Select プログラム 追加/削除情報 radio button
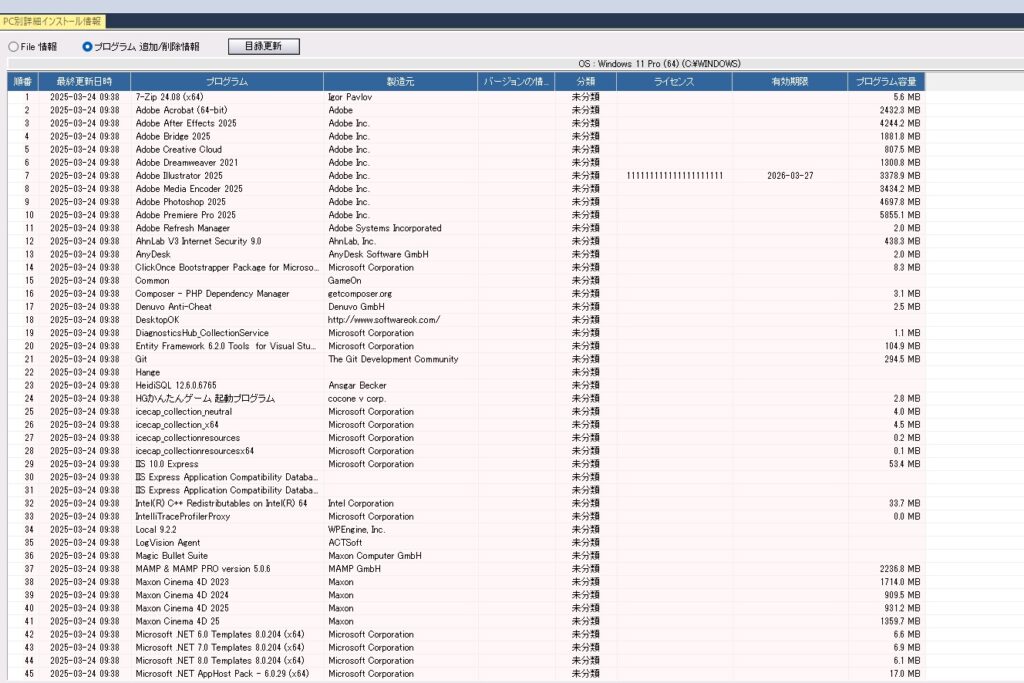The height and width of the screenshot is (683, 1024). pyautogui.click(x=87, y=47)
